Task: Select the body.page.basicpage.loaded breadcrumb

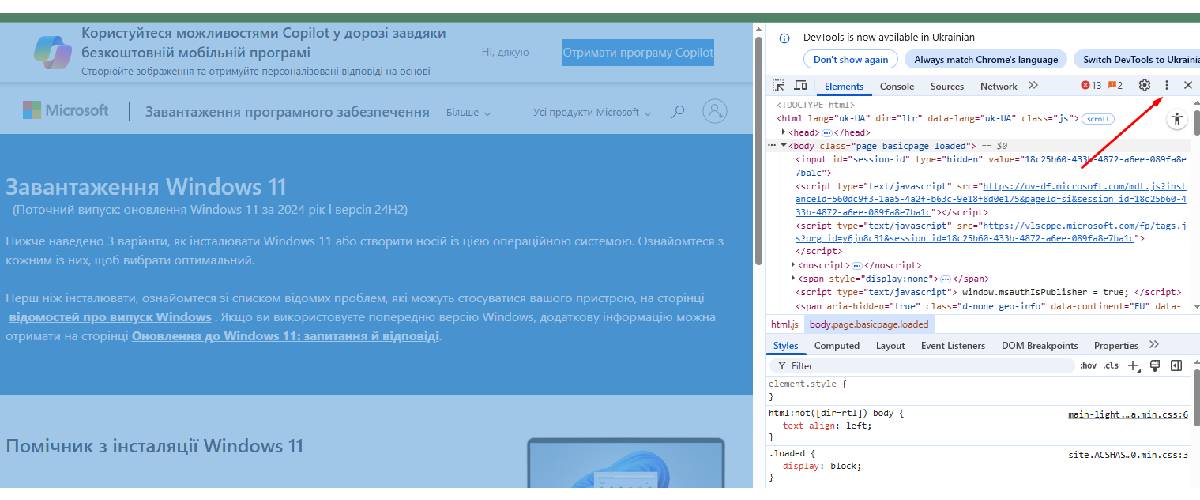Action: 869,324
